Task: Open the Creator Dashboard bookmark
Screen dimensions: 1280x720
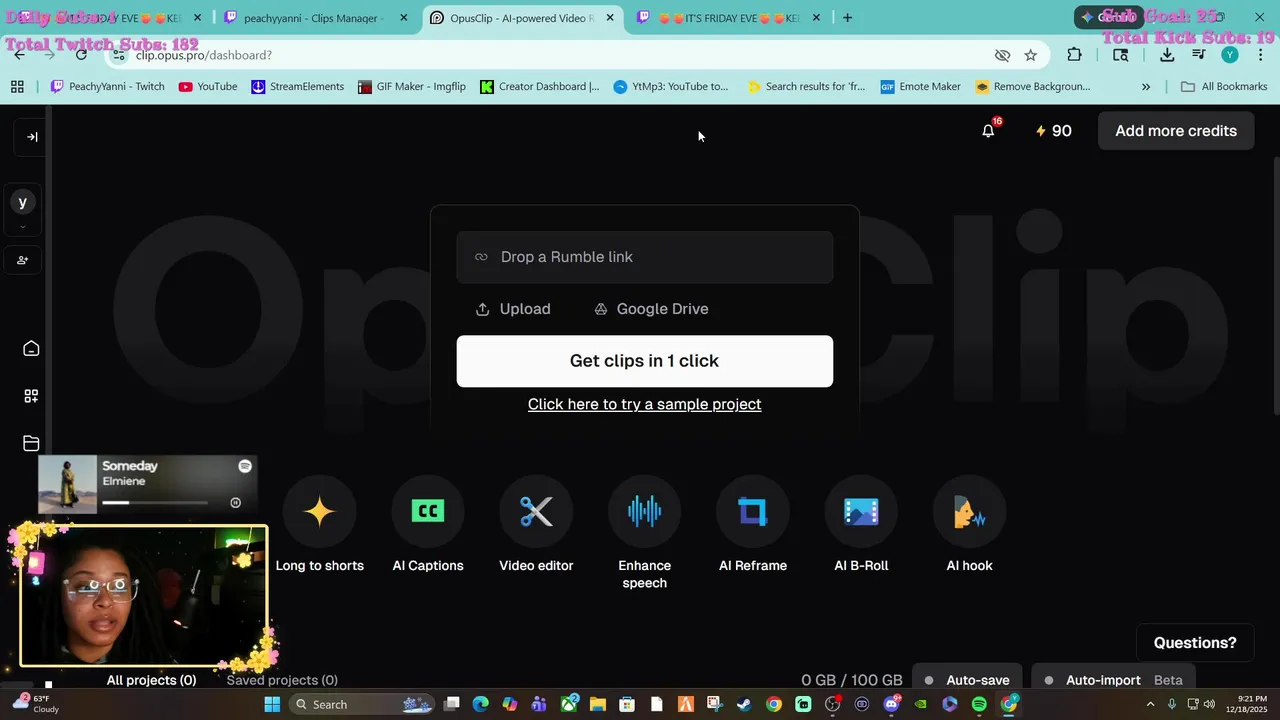Action: (x=540, y=87)
